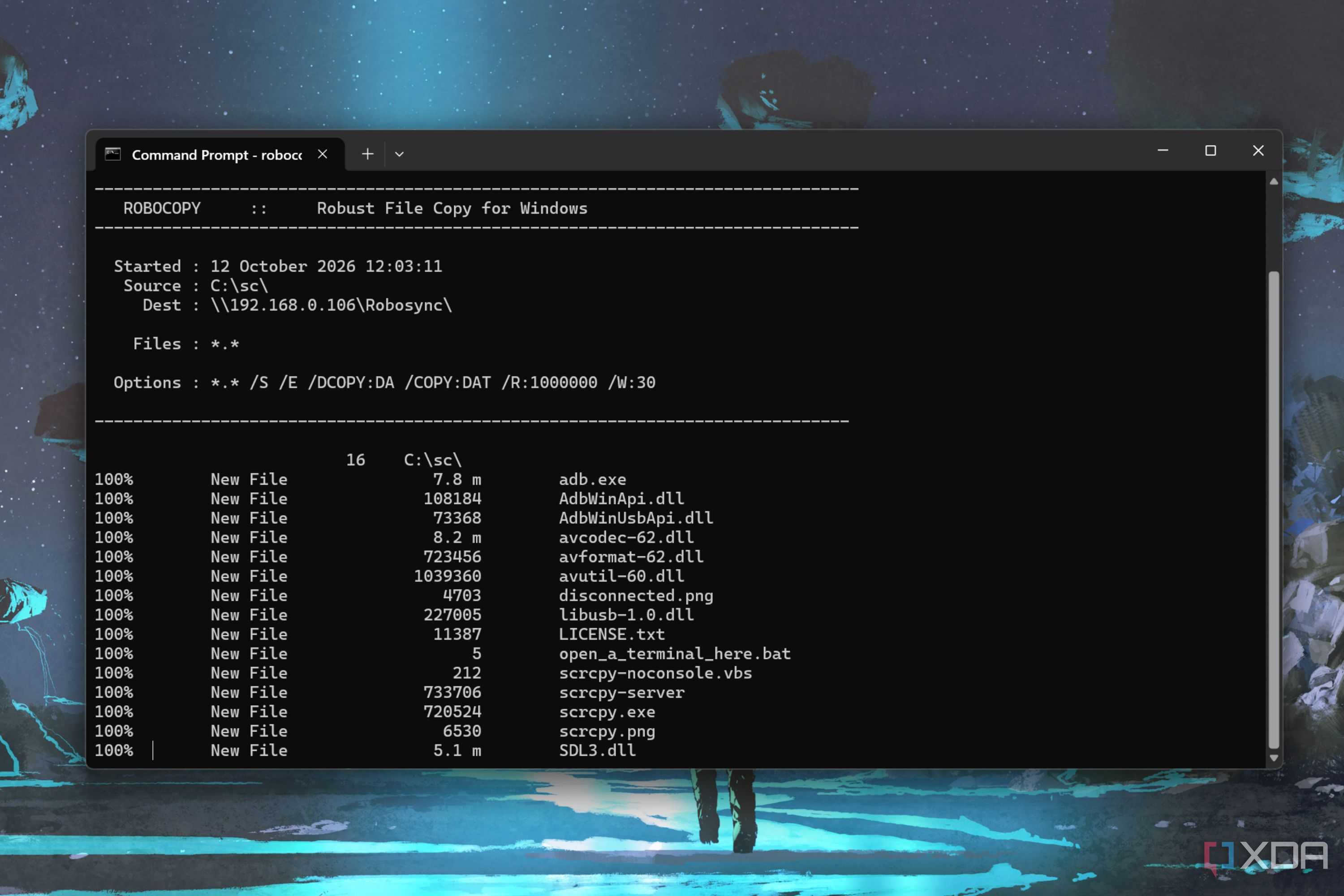
Task: Open a new terminal tab
Action: point(368,154)
